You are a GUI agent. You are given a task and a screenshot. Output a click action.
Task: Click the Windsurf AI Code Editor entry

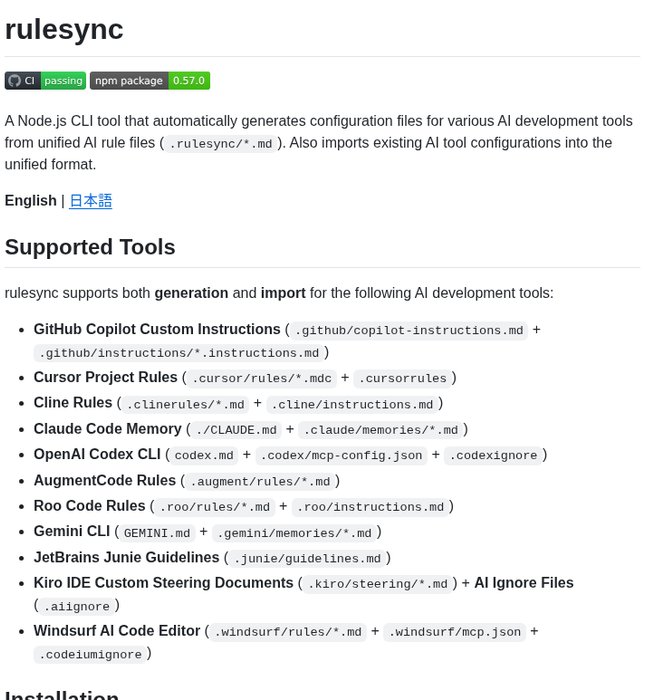[117, 631]
